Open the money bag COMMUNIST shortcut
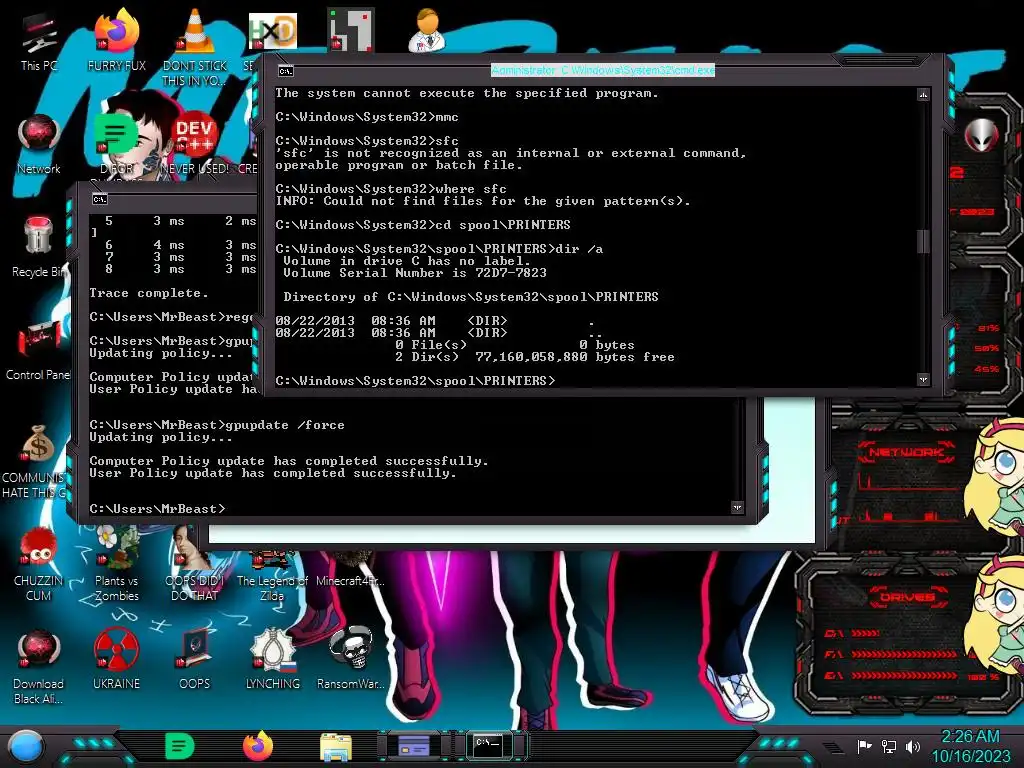 (x=37, y=461)
